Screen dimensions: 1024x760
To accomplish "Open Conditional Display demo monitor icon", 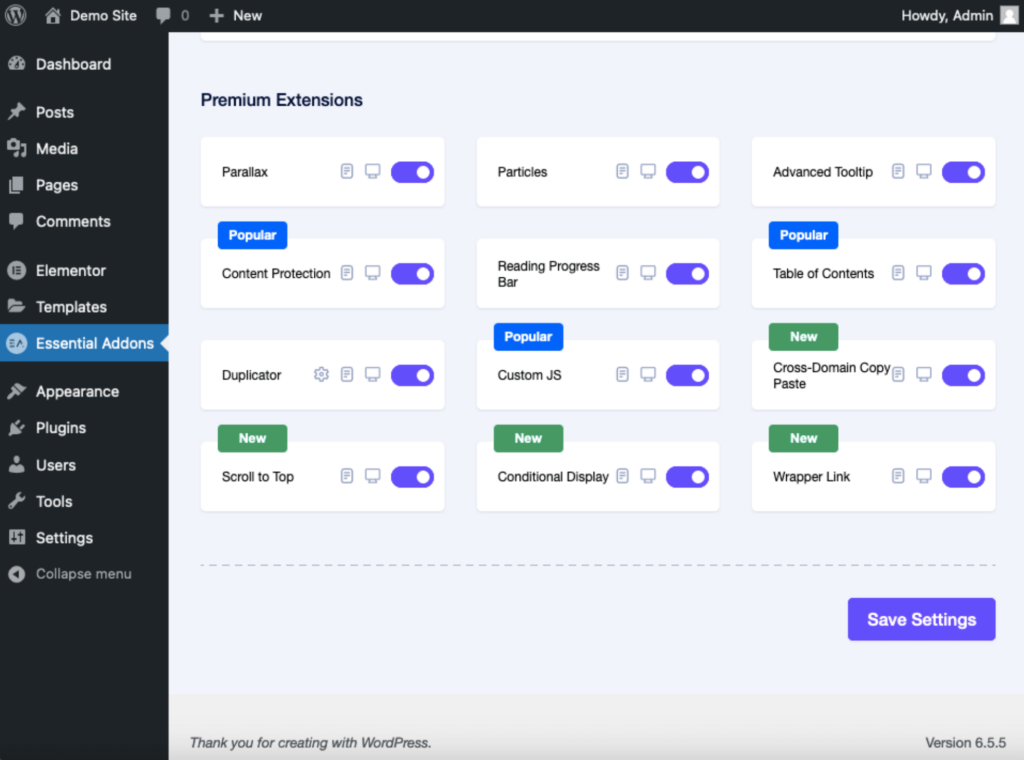I will (648, 476).
